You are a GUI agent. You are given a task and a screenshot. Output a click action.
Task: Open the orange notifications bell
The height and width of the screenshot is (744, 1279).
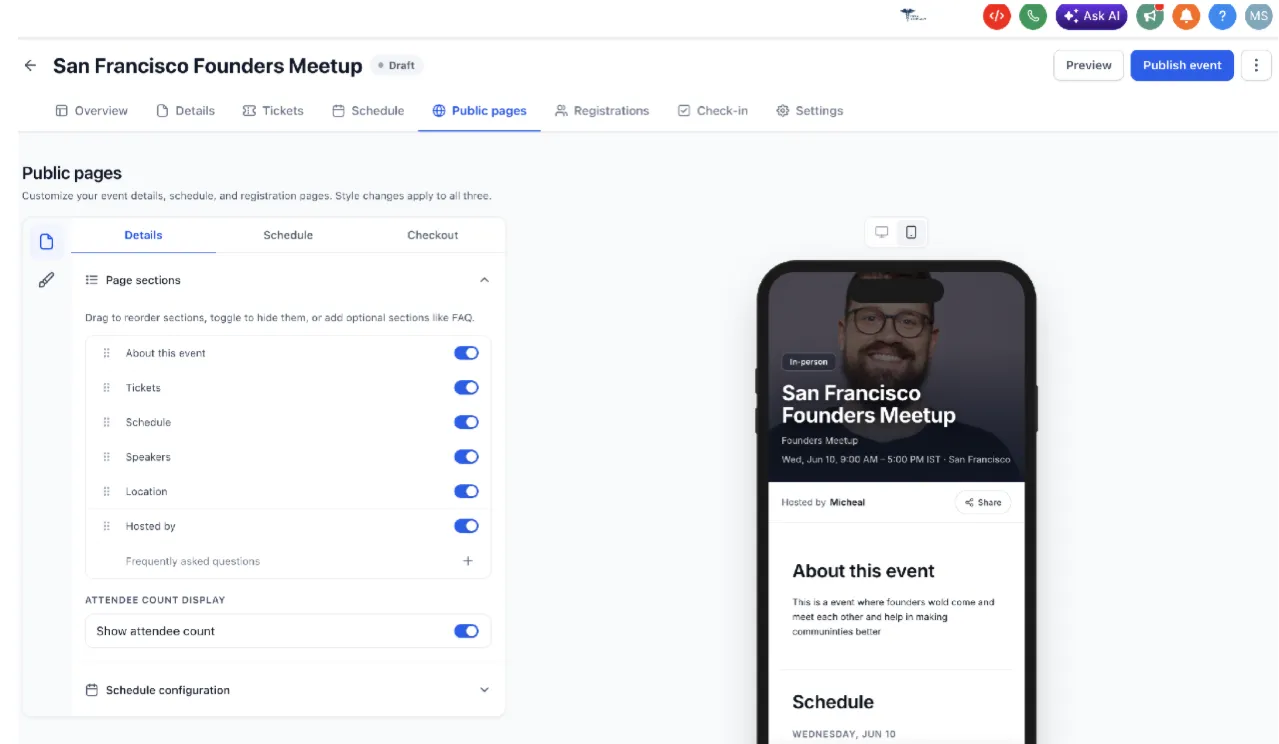tap(1186, 16)
